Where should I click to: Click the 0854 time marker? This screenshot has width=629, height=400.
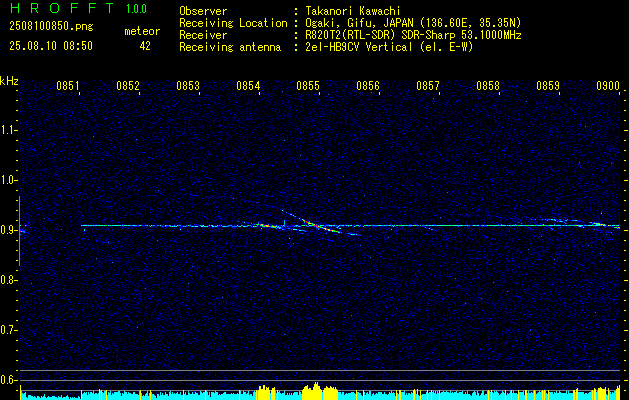tap(248, 85)
